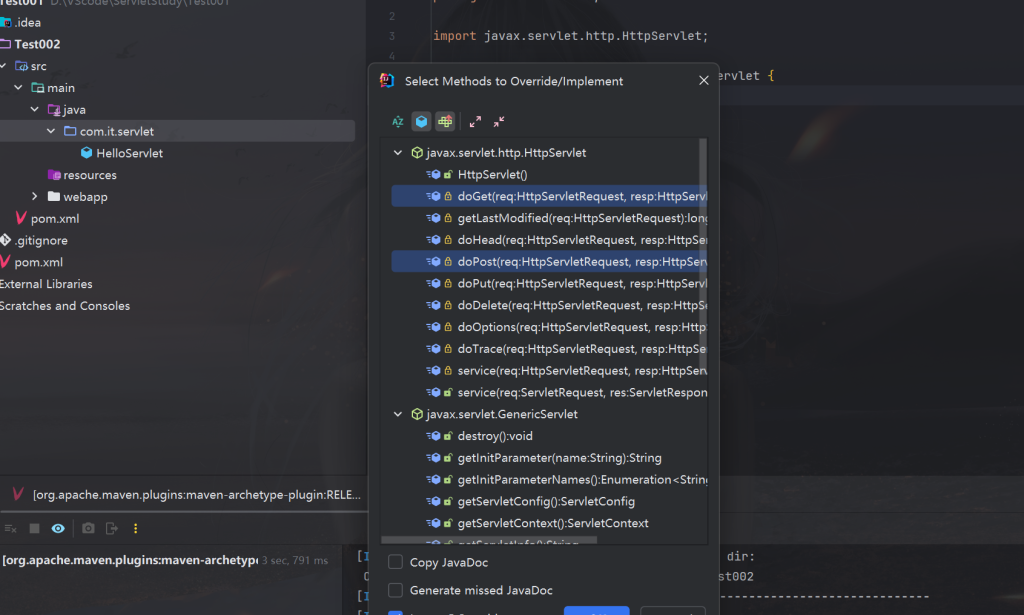Click the Expand All arrows icon
This screenshot has height=615, width=1024.
coord(475,121)
